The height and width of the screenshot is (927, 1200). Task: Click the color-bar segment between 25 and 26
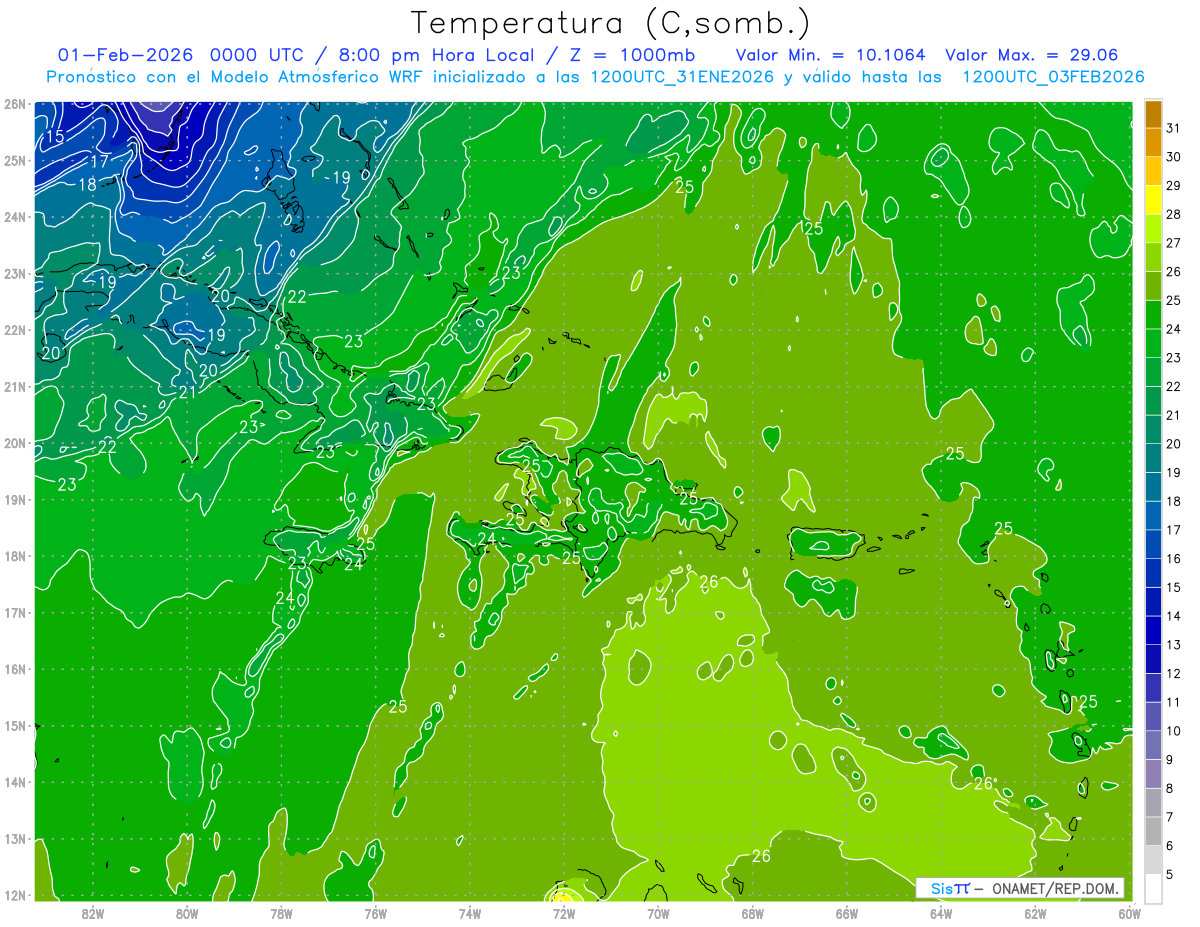click(x=1153, y=287)
